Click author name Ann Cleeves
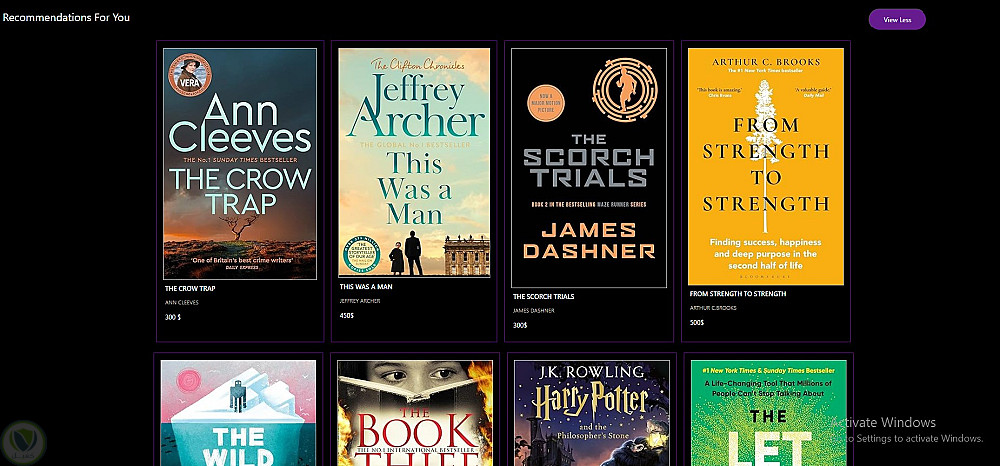The image size is (1000, 466). pyautogui.click(x=182, y=303)
